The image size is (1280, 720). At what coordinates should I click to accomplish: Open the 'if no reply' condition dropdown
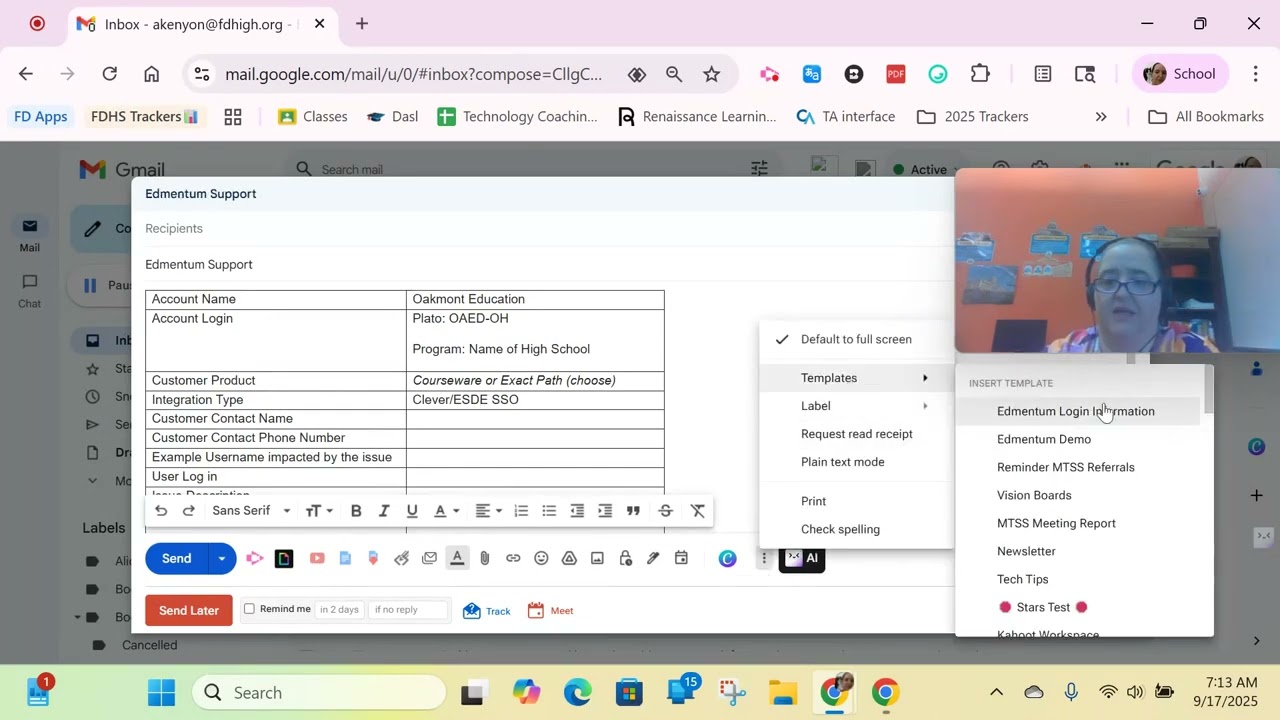coord(408,610)
